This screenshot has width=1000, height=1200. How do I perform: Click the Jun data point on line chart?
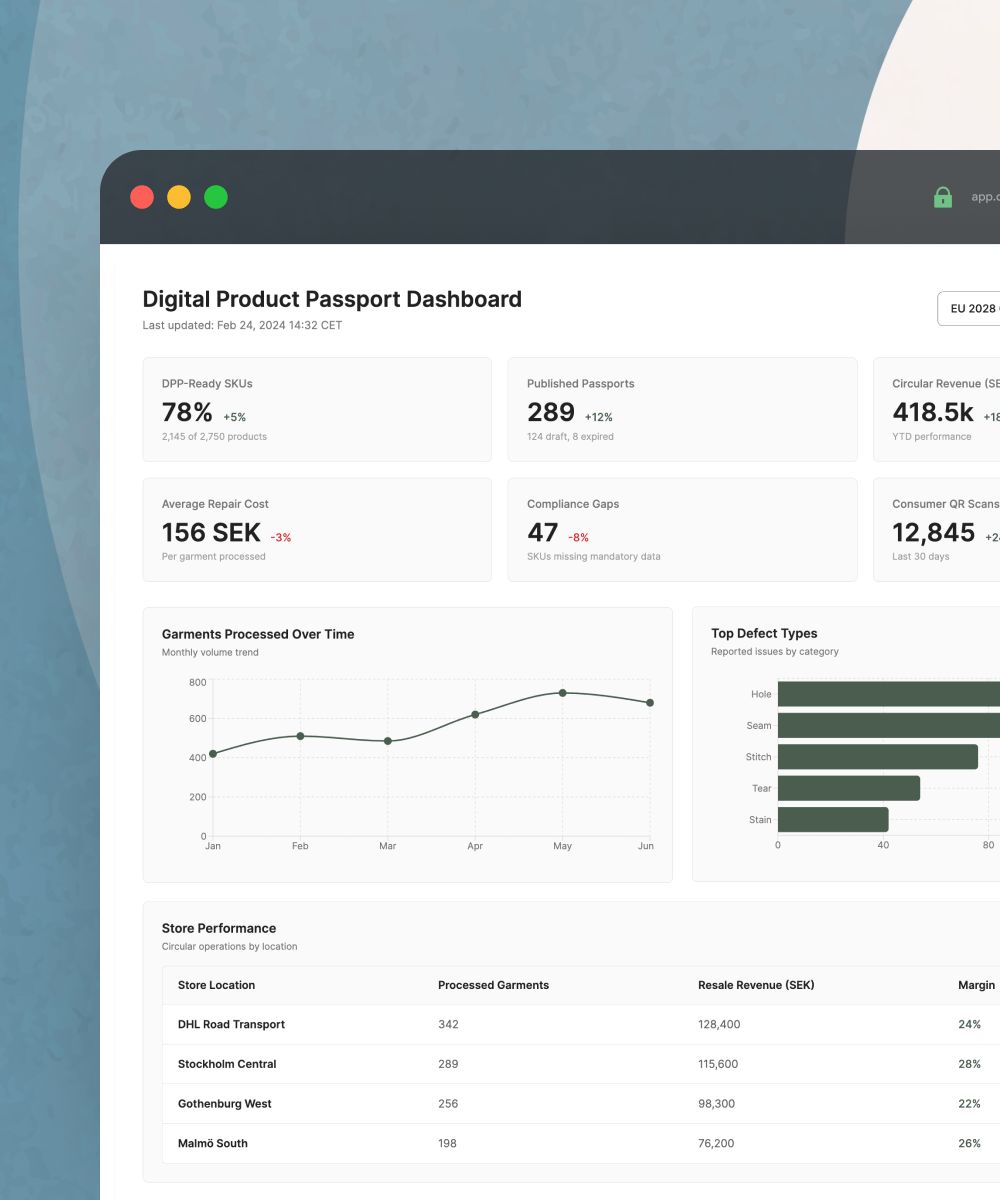coord(650,703)
